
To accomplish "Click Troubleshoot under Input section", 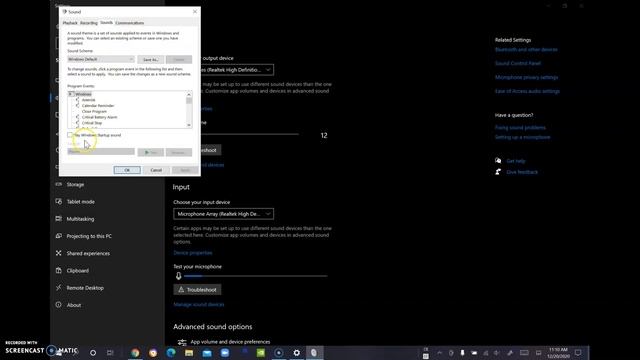I will pyautogui.click(x=197, y=290).
